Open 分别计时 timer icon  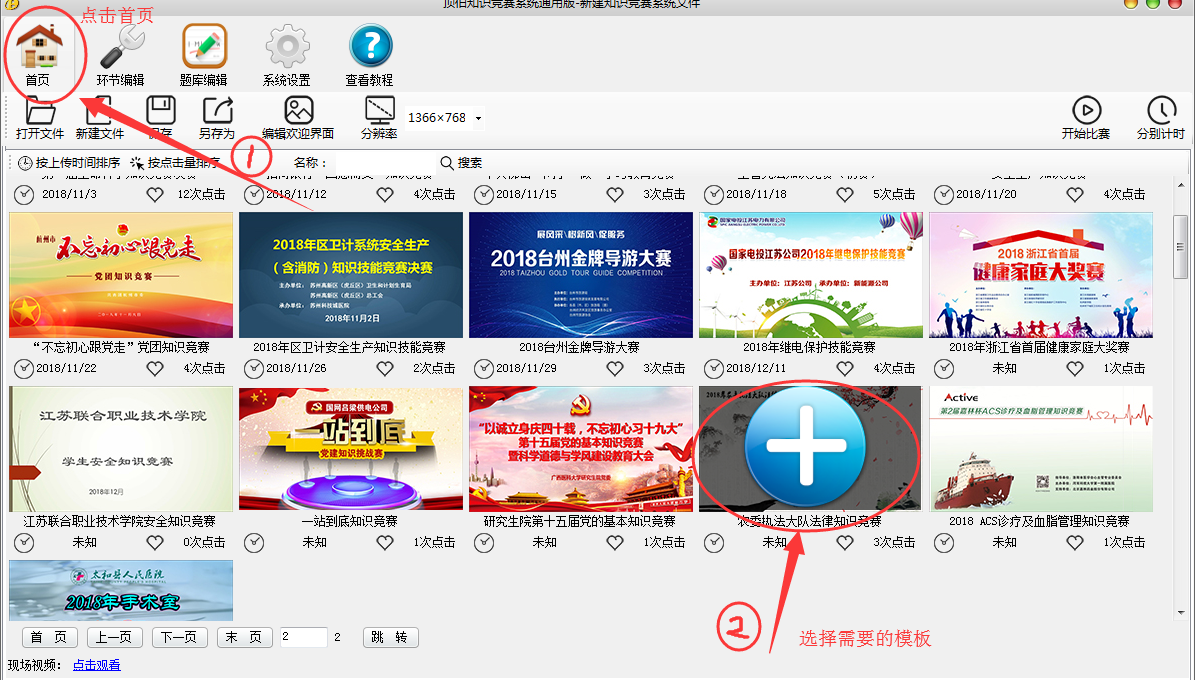coord(1160,111)
